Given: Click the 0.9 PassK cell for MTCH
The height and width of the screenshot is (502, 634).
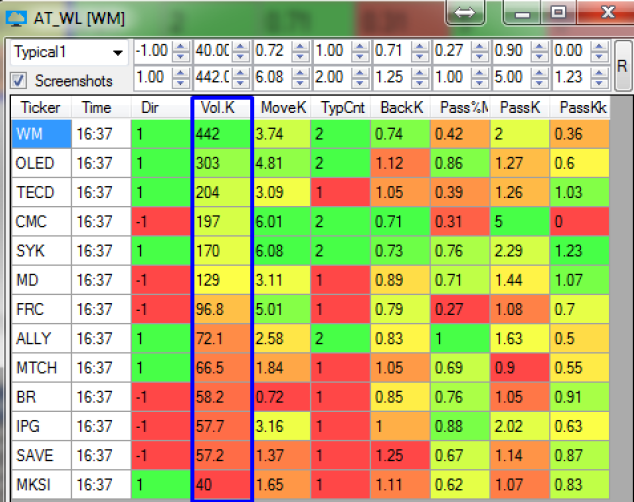Looking at the screenshot, I should tap(520, 368).
